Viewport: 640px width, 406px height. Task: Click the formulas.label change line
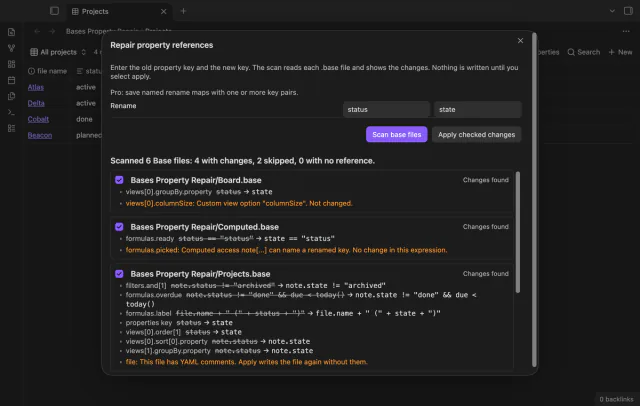pyautogui.click(x=283, y=313)
